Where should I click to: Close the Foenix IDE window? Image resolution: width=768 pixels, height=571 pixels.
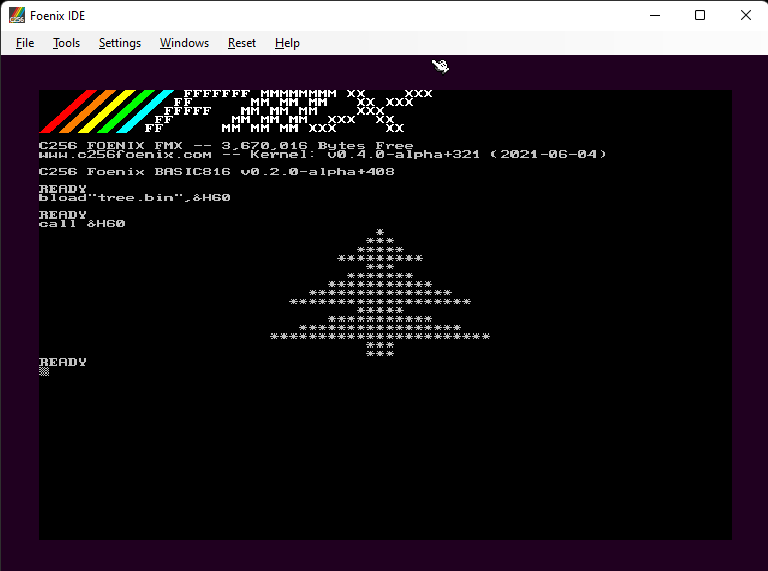pos(745,15)
